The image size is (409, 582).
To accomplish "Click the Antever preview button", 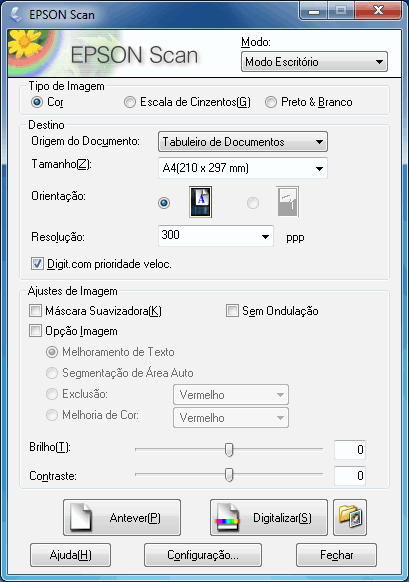I will (x=122, y=517).
